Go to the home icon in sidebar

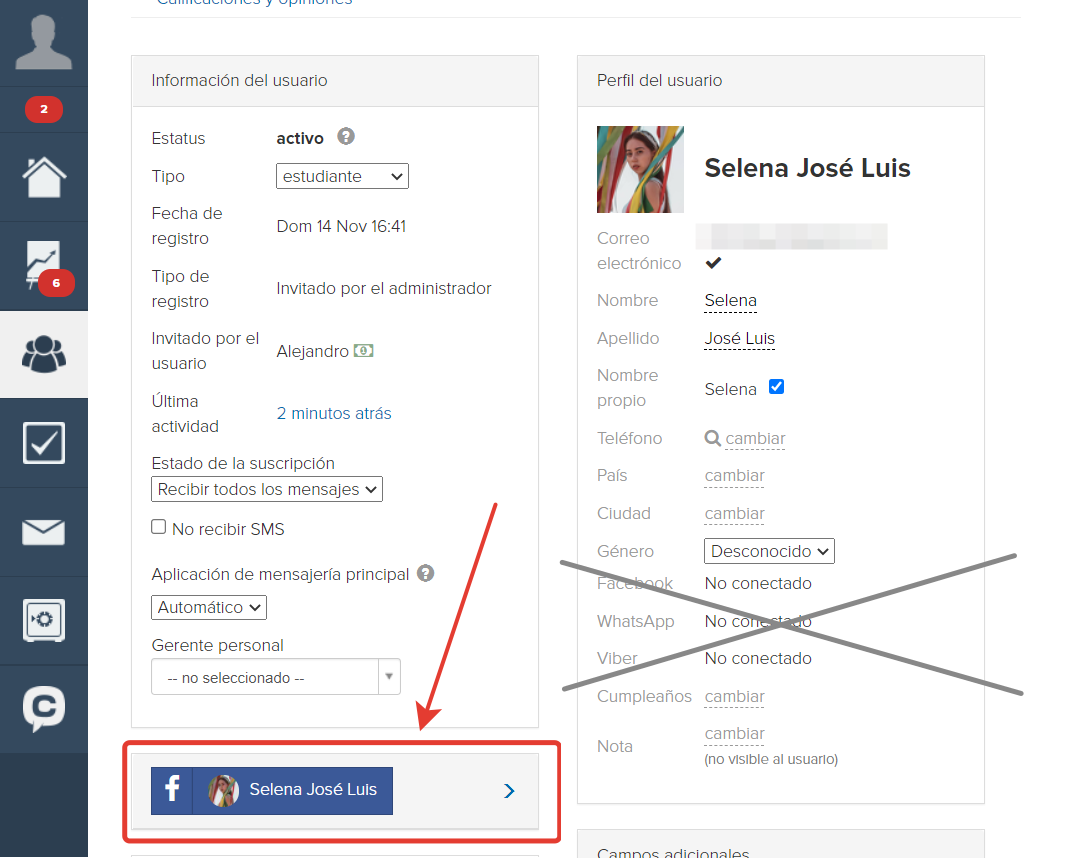[x=44, y=177]
